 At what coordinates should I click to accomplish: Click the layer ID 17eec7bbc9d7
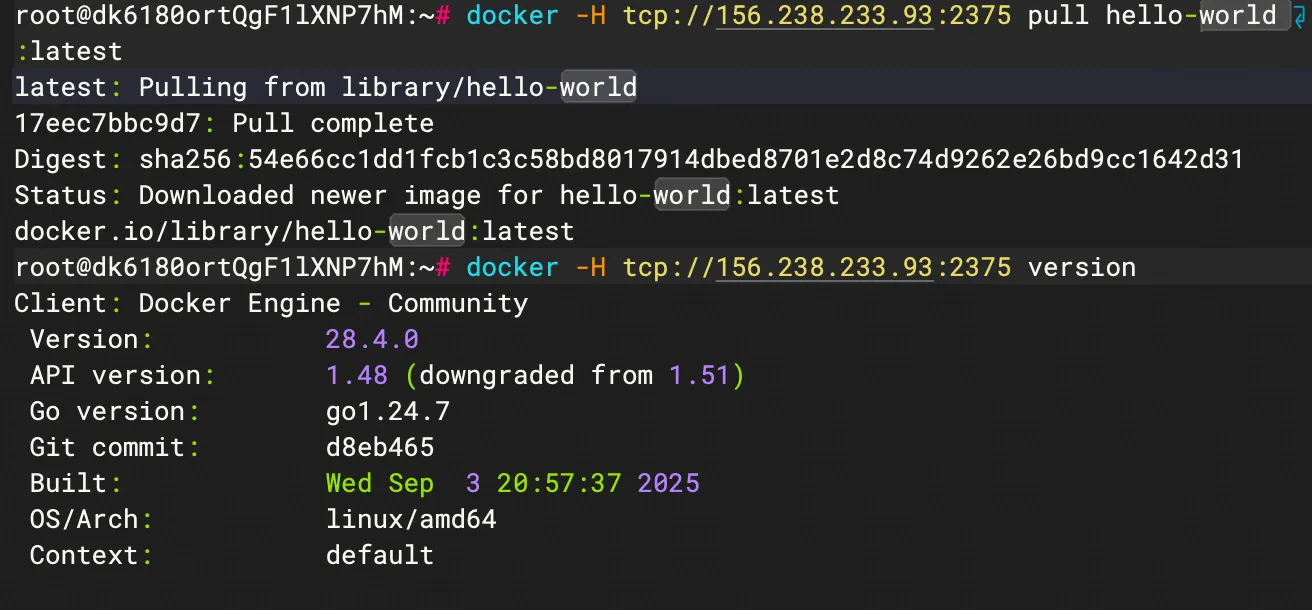(x=107, y=124)
